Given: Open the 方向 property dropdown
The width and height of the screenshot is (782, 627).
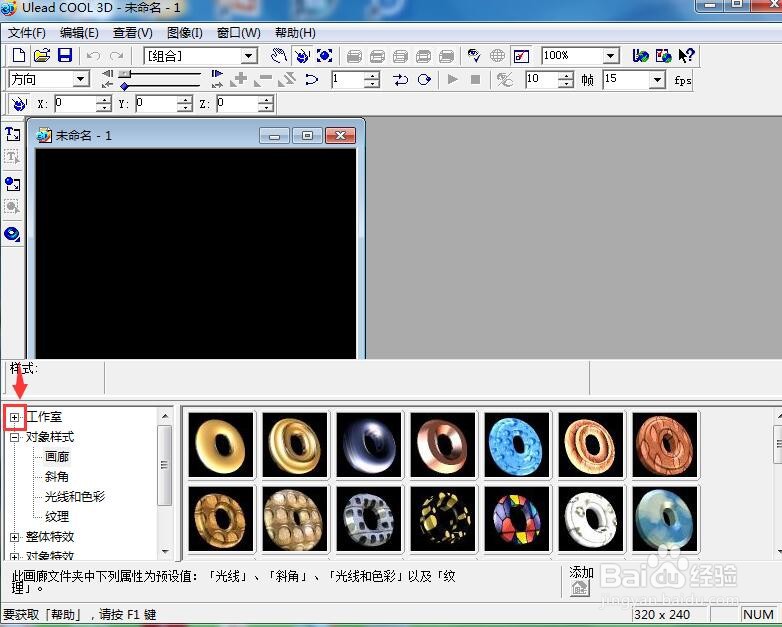Looking at the screenshot, I should click(80, 79).
